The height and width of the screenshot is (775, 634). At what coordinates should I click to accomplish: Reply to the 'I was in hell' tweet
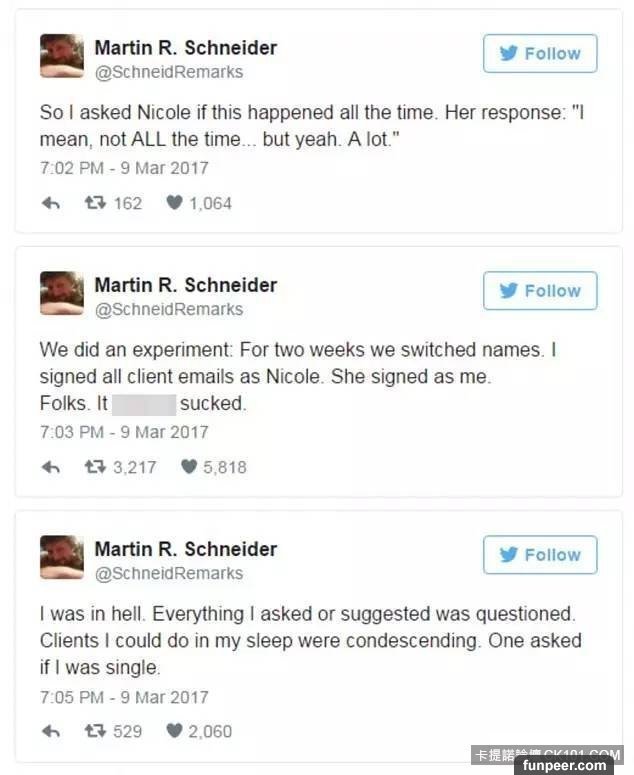[x=50, y=731]
